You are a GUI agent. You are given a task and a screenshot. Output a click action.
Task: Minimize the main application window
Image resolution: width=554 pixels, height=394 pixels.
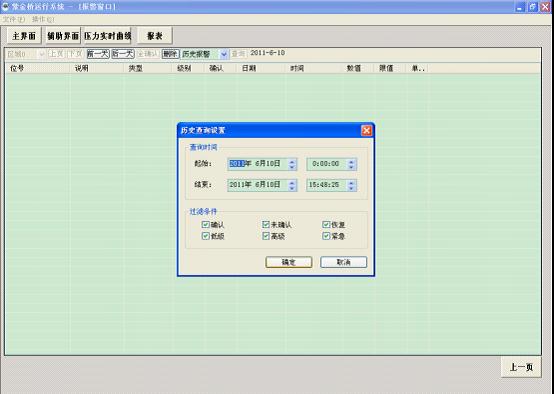click(x=520, y=7)
